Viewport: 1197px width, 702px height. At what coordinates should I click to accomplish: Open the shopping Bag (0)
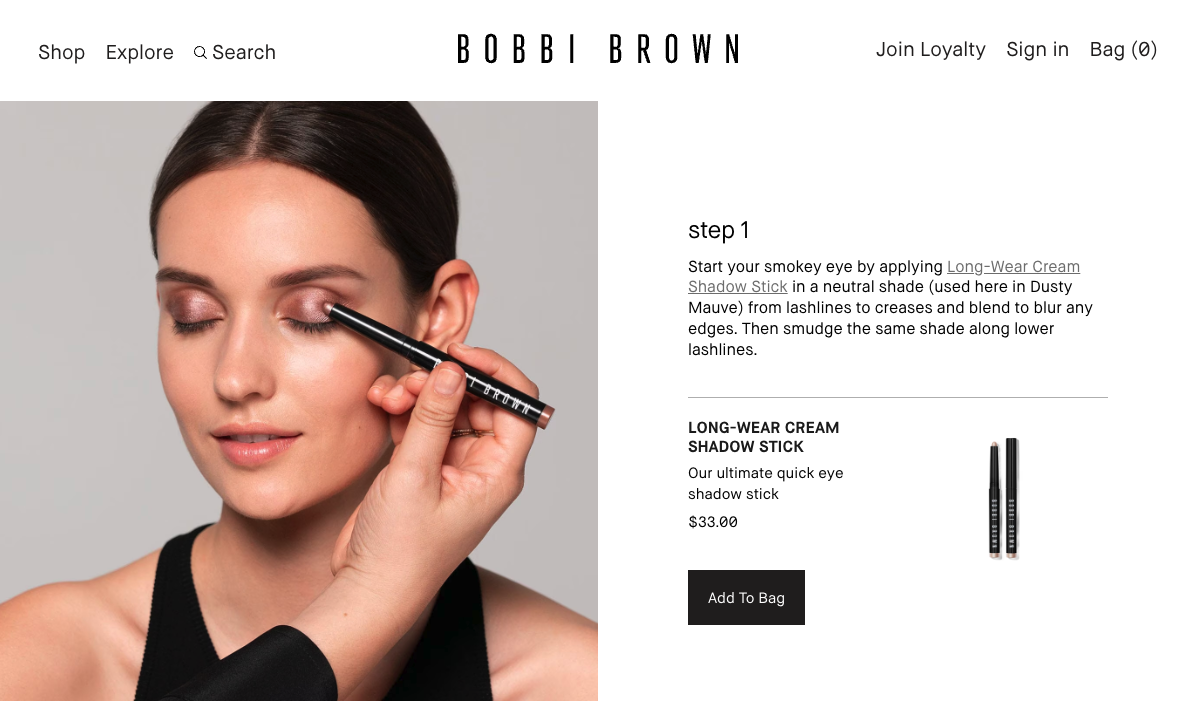(x=1123, y=50)
